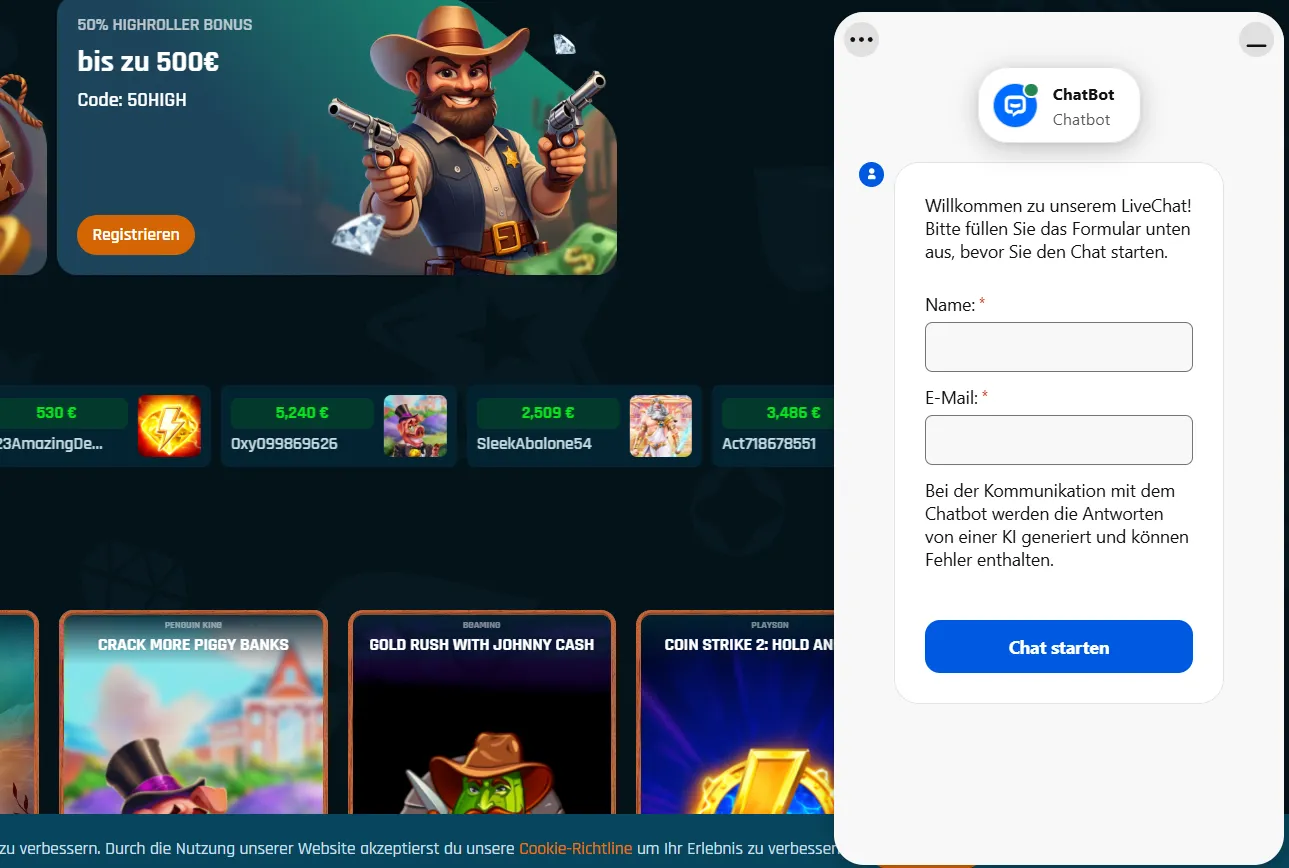
Task: Open the chat options menu (three dots)
Action: pyautogui.click(x=860, y=39)
